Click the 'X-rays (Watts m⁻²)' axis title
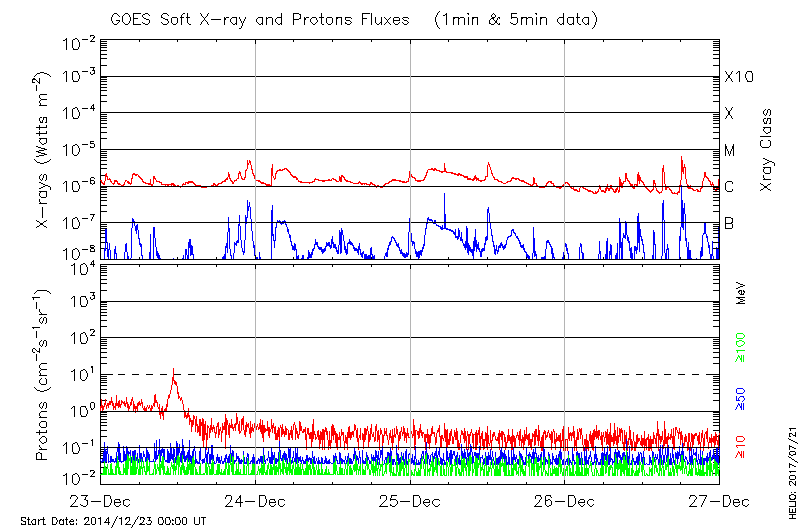This screenshot has width=800, height=530. [x=44, y=150]
